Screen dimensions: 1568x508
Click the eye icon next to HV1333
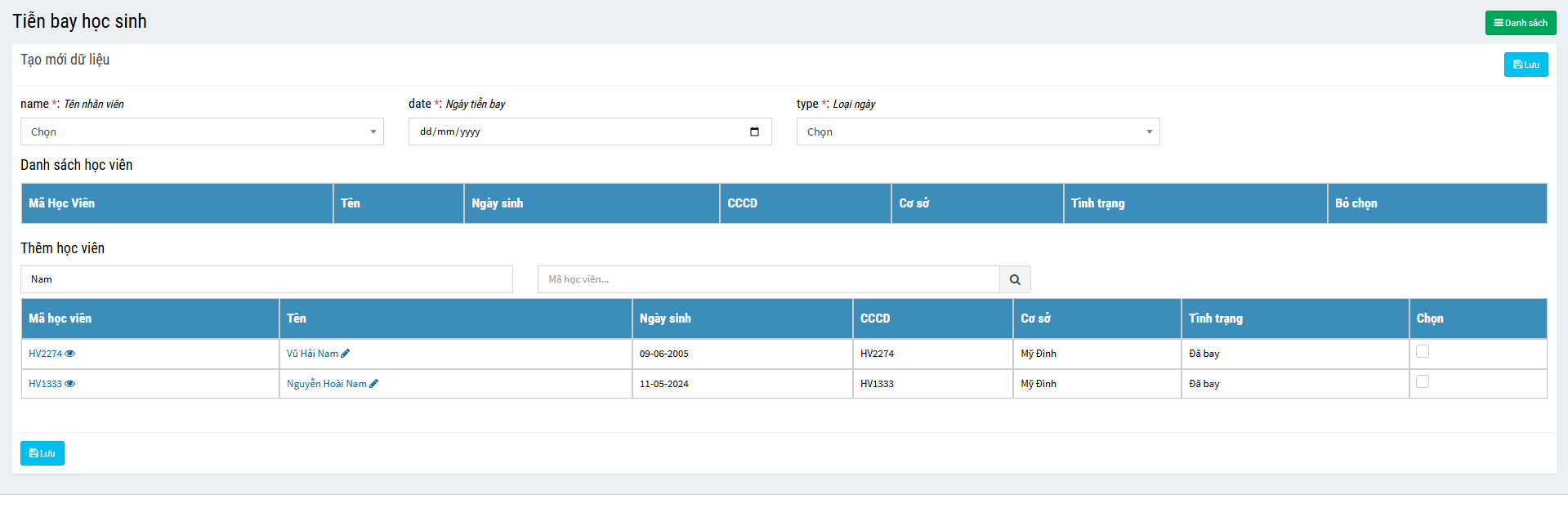[x=70, y=384]
